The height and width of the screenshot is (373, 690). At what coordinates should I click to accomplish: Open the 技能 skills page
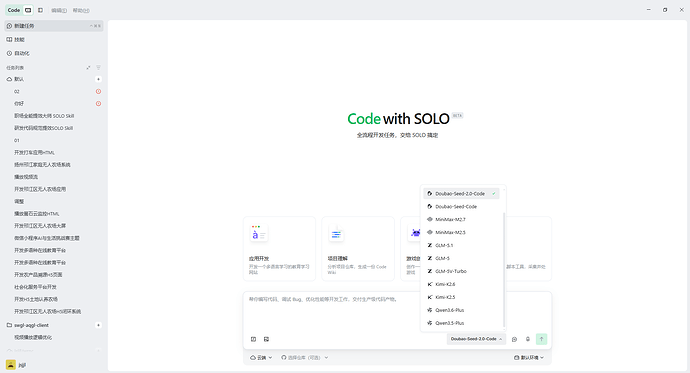click(x=54, y=40)
